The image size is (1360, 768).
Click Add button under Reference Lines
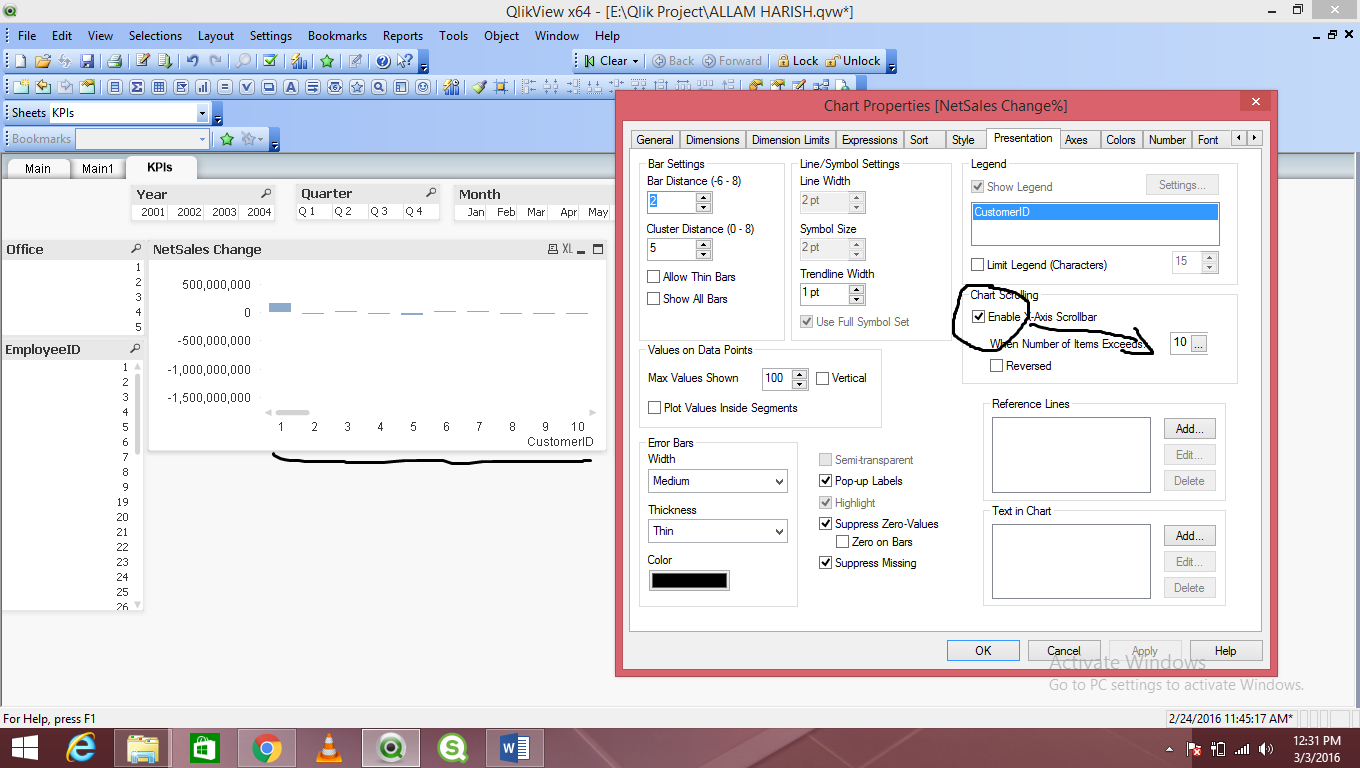tap(1189, 429)
